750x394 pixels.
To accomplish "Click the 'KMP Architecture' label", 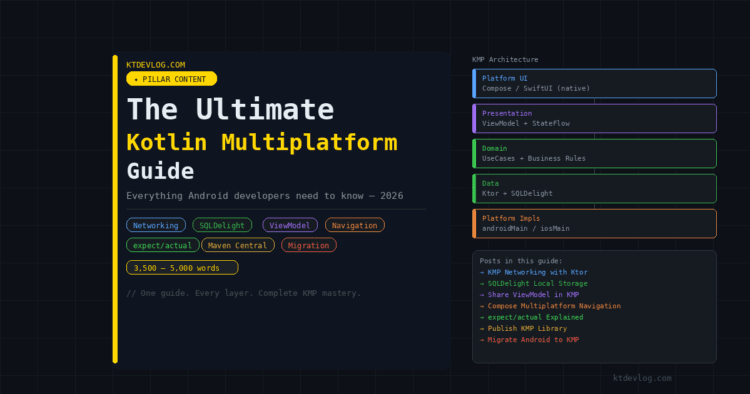I will click(x=505, y=59).
